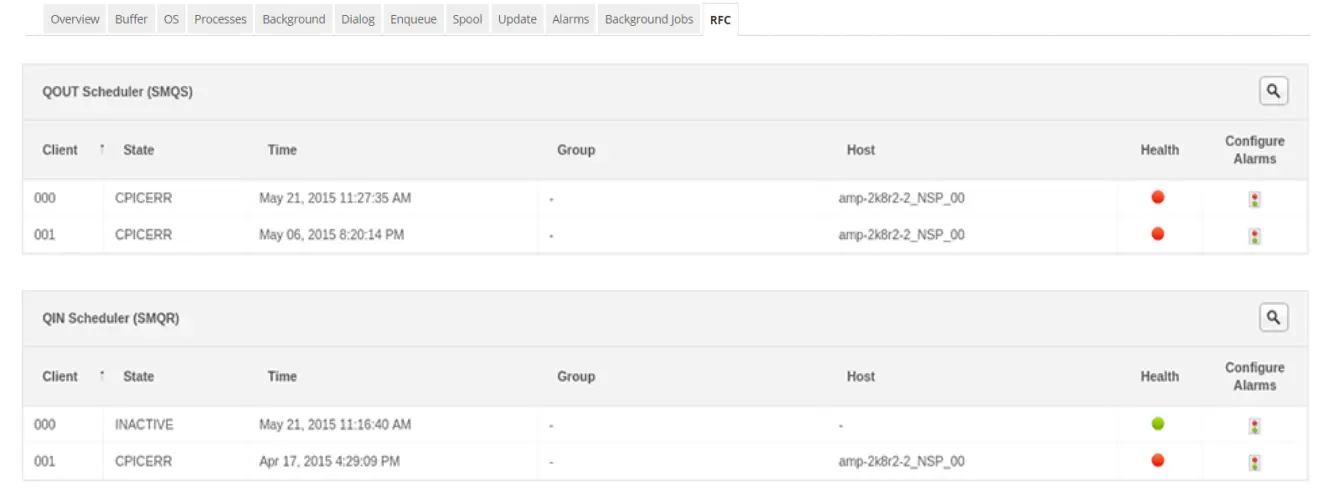Click green health indicator for QIN client 000
Viewport: 1340px width, 497px height.
coord(1158,424)
